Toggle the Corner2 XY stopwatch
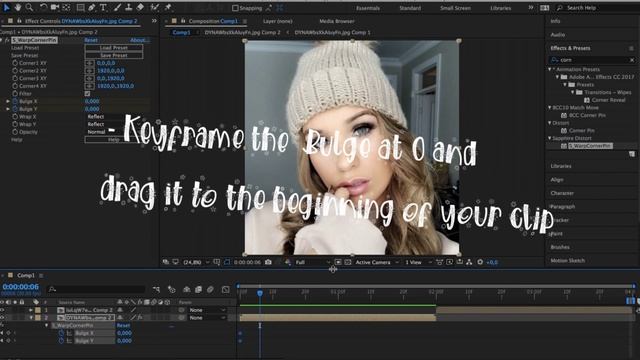 15,71
